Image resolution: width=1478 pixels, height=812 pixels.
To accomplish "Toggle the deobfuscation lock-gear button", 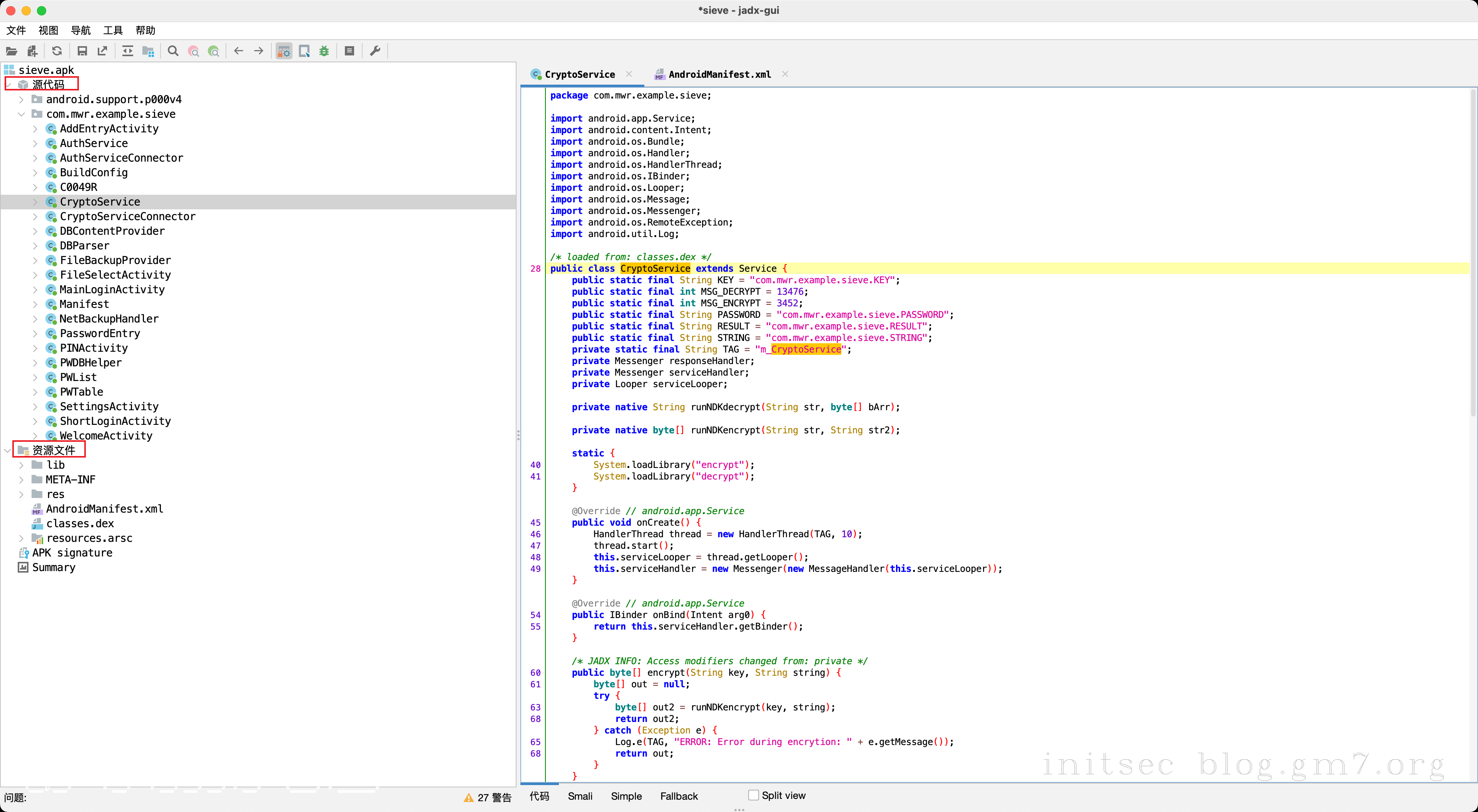I will pyautogui.click(x=284, y=51).
